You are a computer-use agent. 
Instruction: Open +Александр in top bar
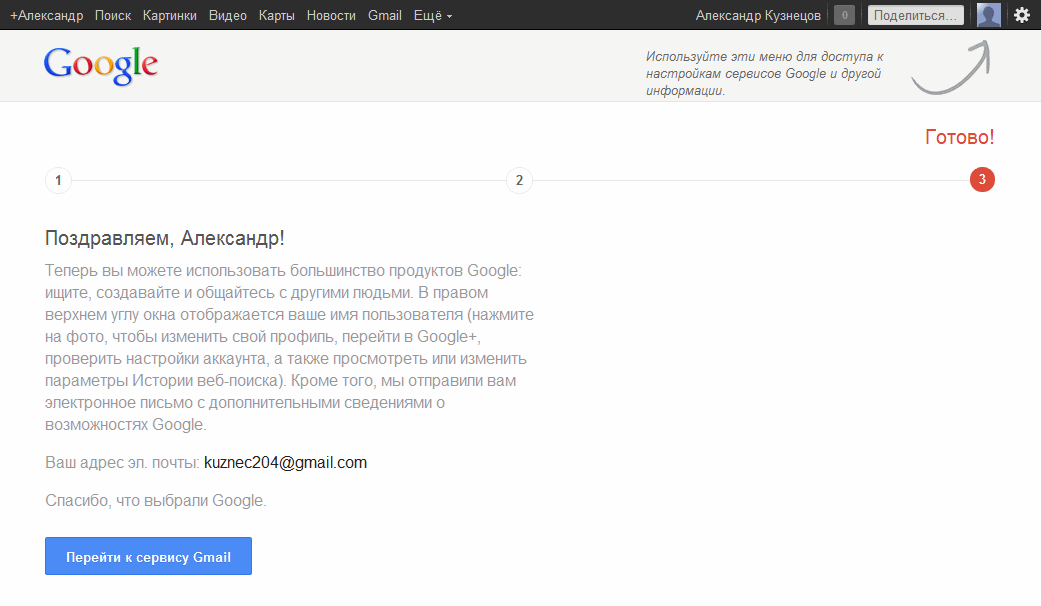pos(46,15)
